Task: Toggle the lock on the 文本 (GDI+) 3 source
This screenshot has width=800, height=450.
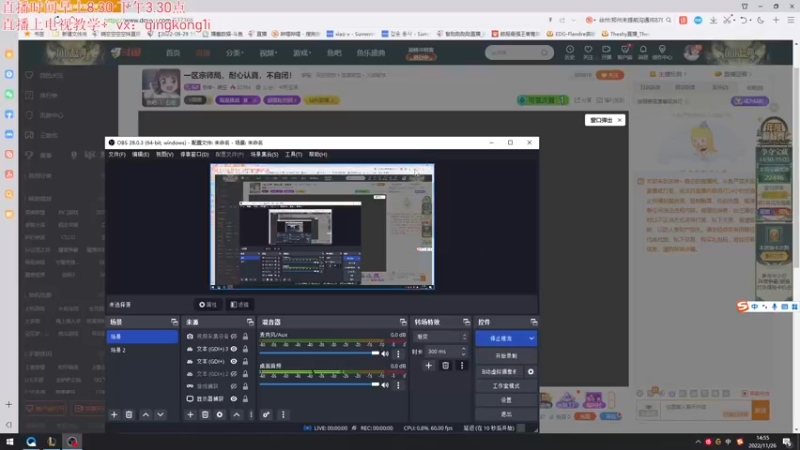Action: coord(245,349)
